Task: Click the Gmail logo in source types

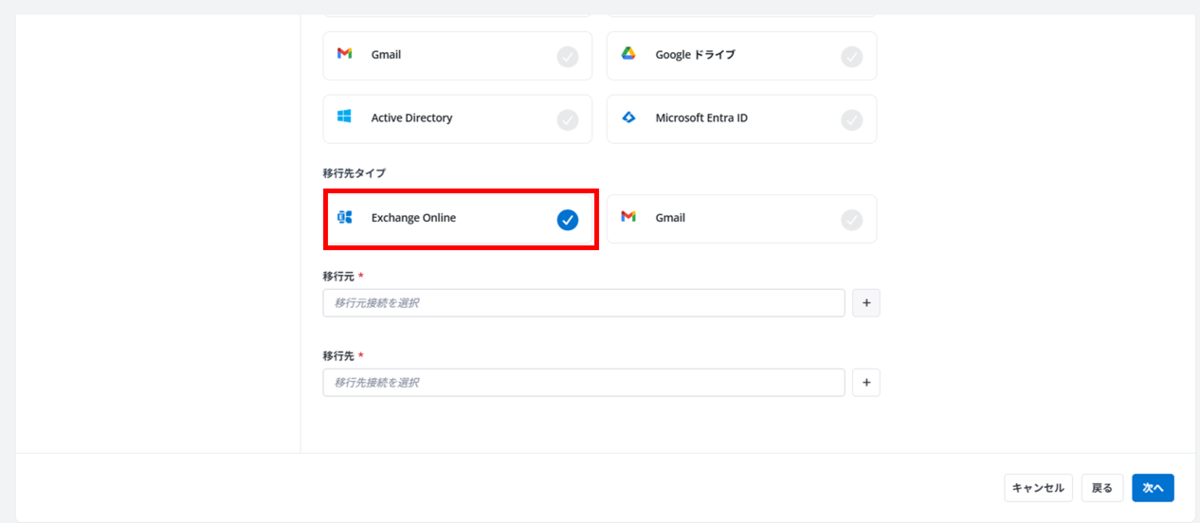Action: [x=344, y=54]
